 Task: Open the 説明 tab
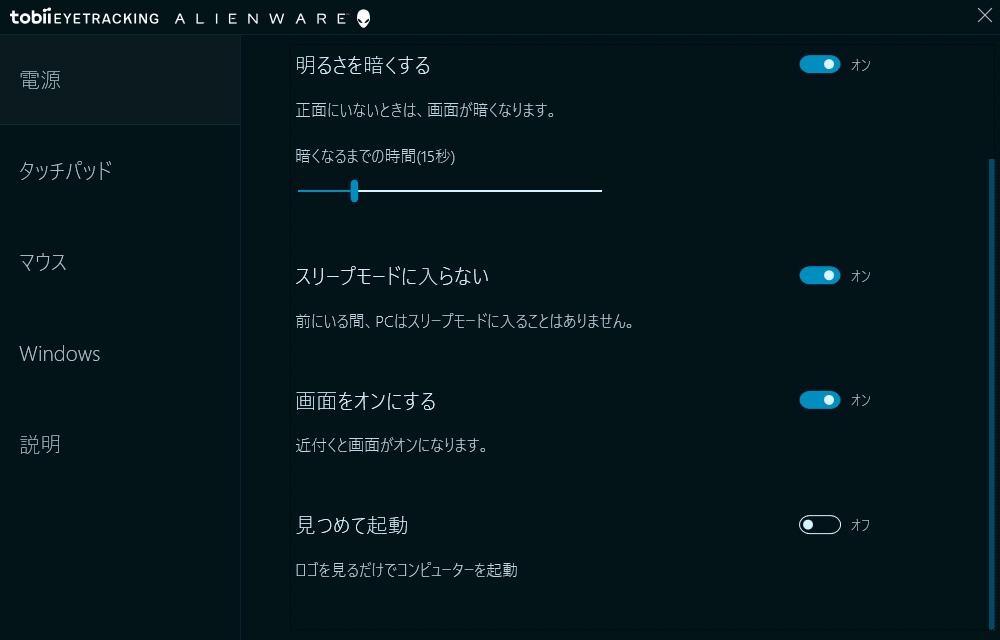coord(40,445)
